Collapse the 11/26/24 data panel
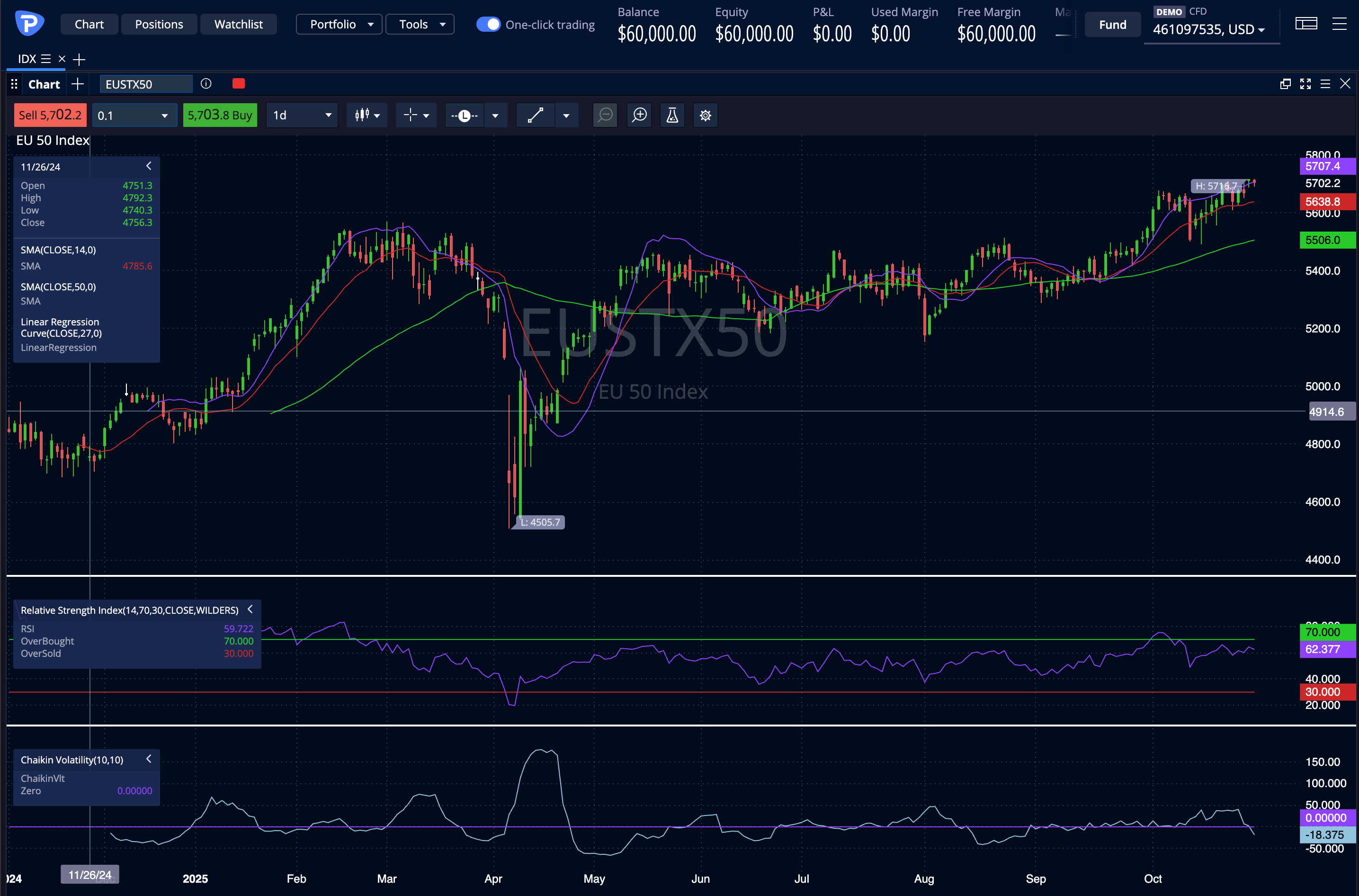1359x896 pixels. pos(149,166)
